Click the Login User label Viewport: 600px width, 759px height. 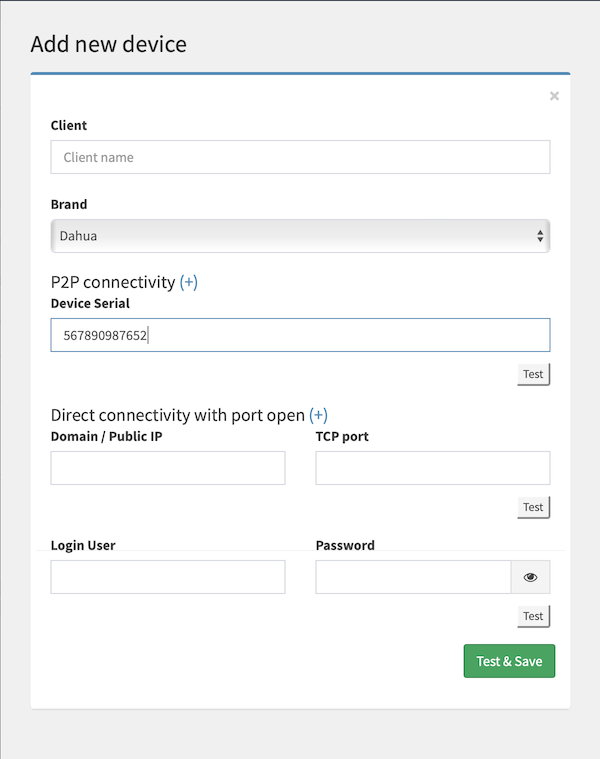pos(83,546)
